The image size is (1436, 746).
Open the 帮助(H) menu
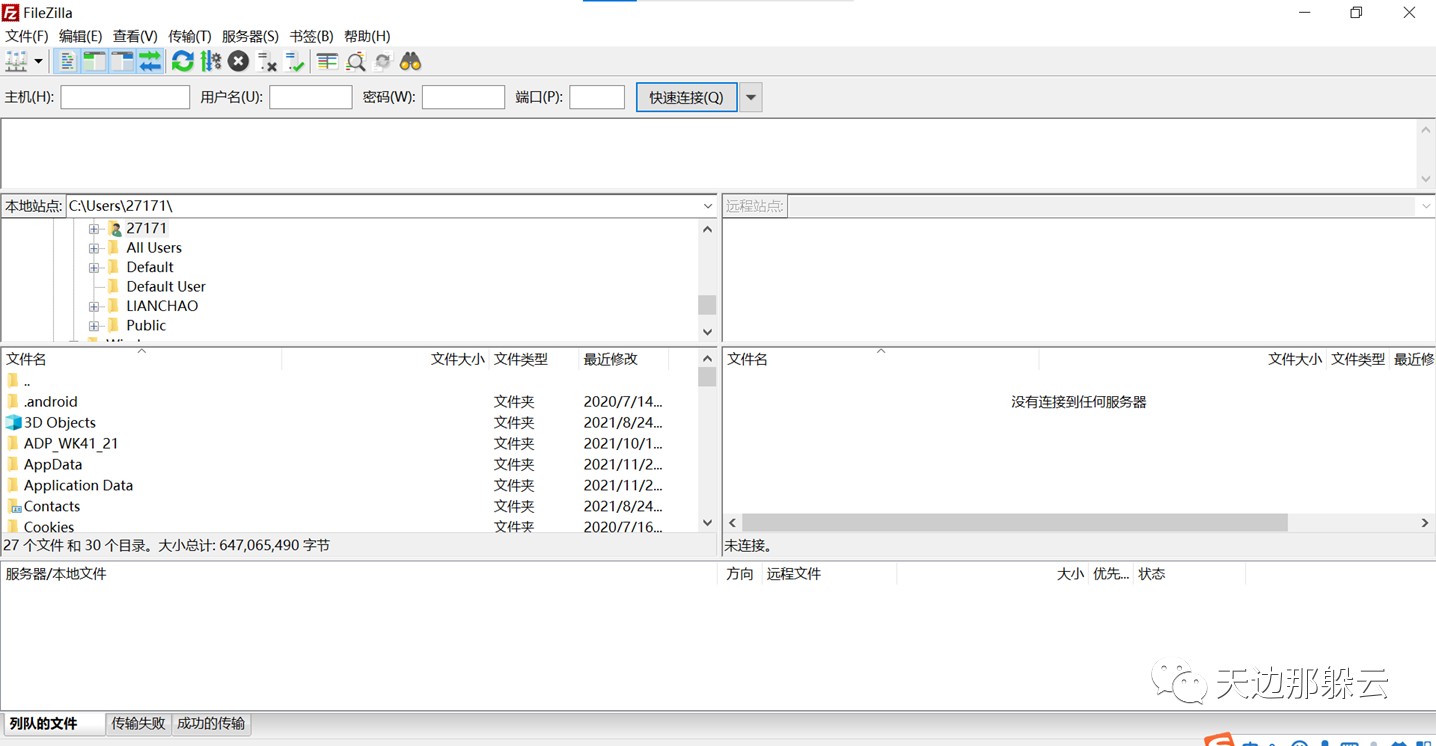pyautogui.click(x=367, y=36)
